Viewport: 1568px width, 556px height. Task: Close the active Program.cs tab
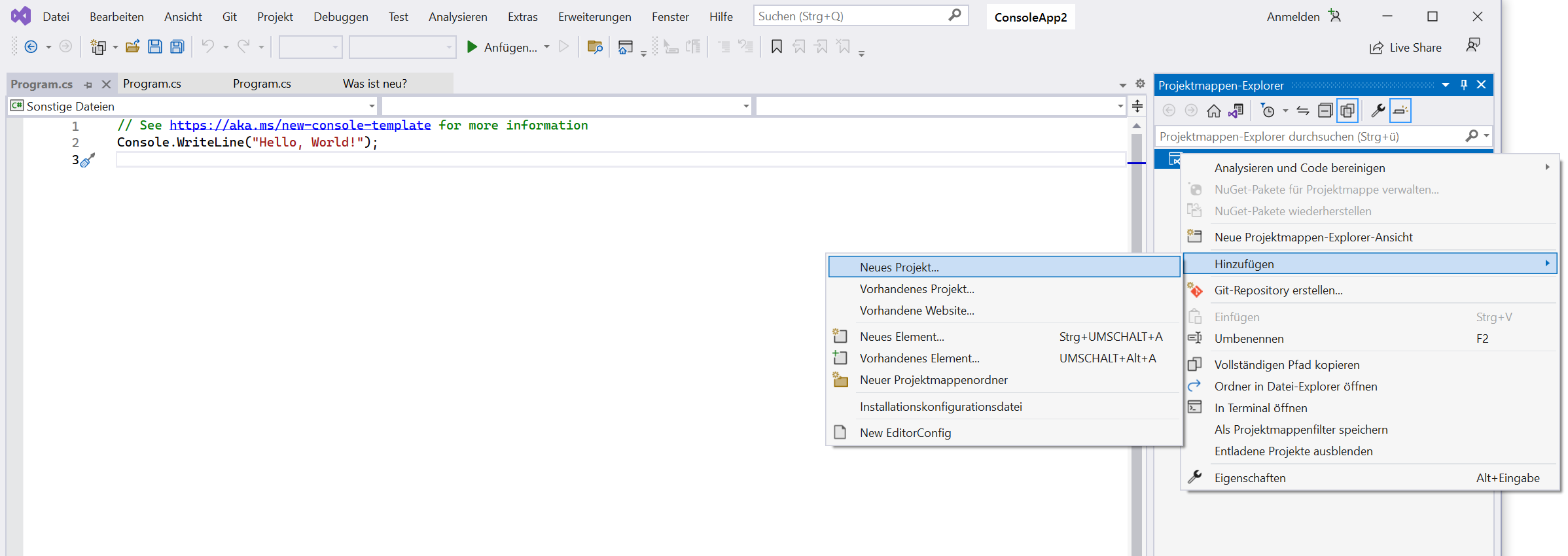click(106, 84)
